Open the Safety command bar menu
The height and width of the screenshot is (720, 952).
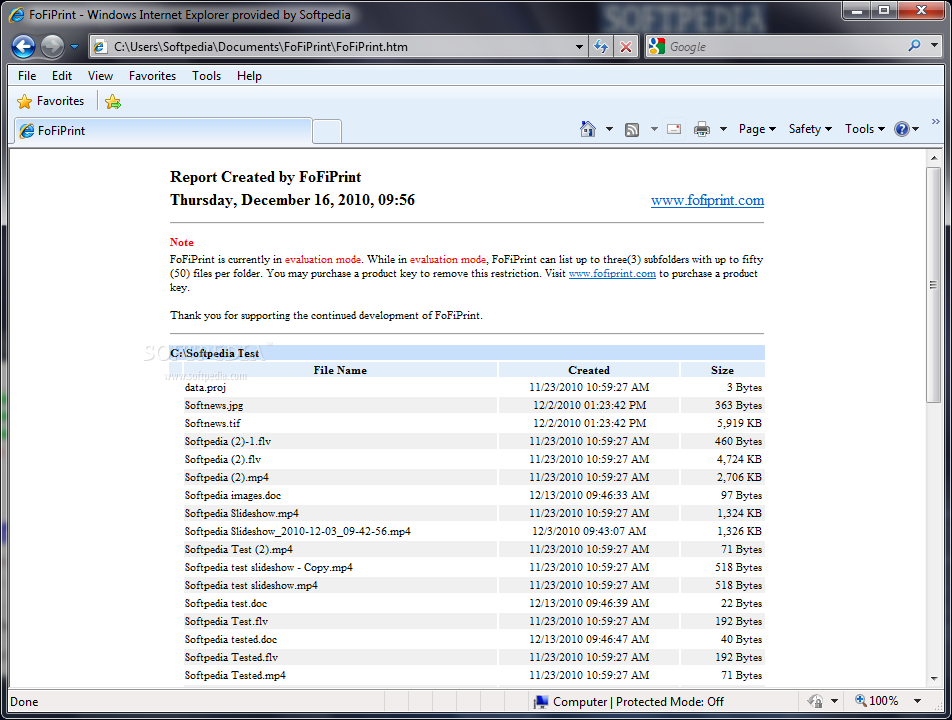pos(810,129)
